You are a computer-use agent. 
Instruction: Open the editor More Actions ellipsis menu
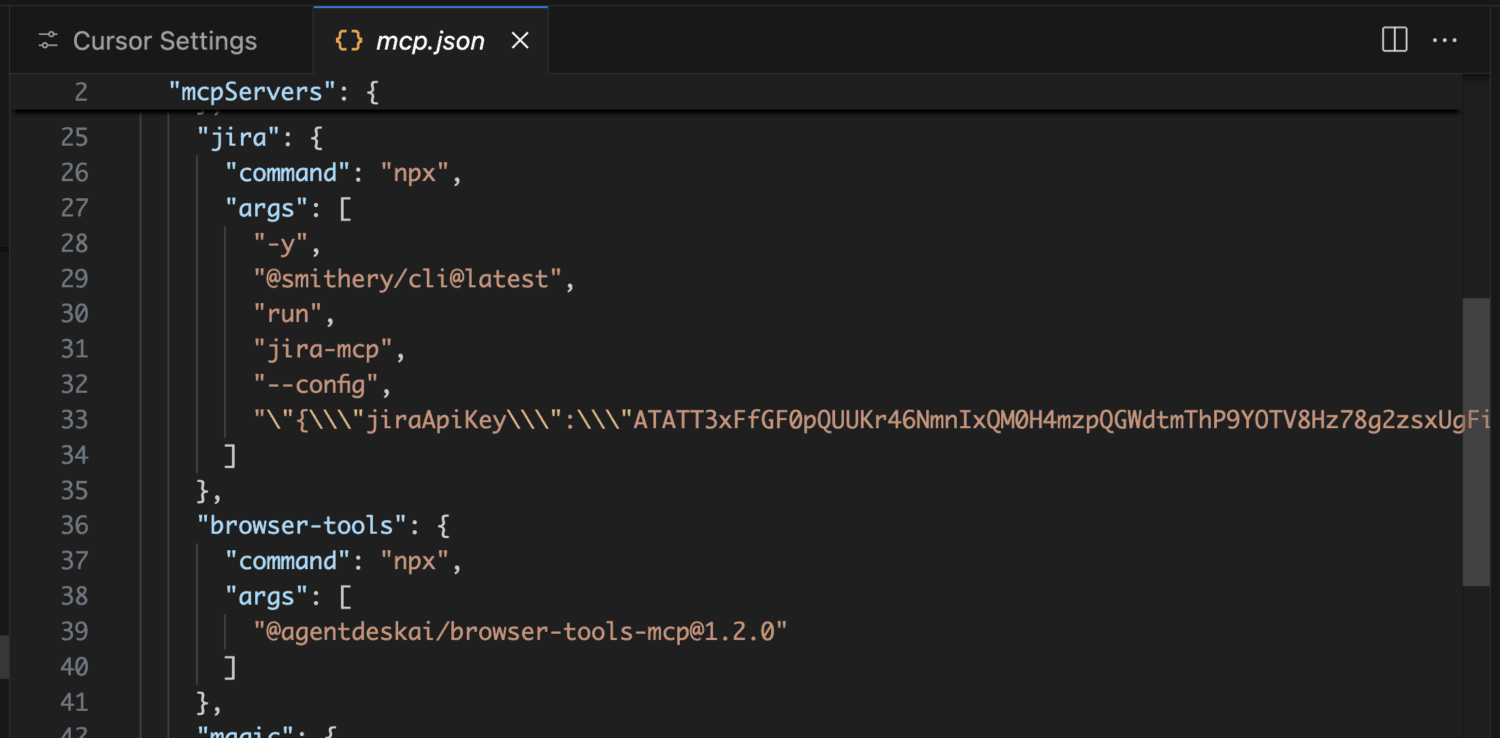(x=1444, y=40)
